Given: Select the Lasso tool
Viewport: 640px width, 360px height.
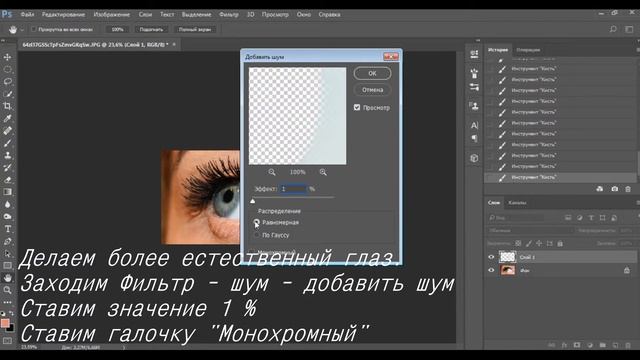Looking at the screenshot, I should [7, 82].
